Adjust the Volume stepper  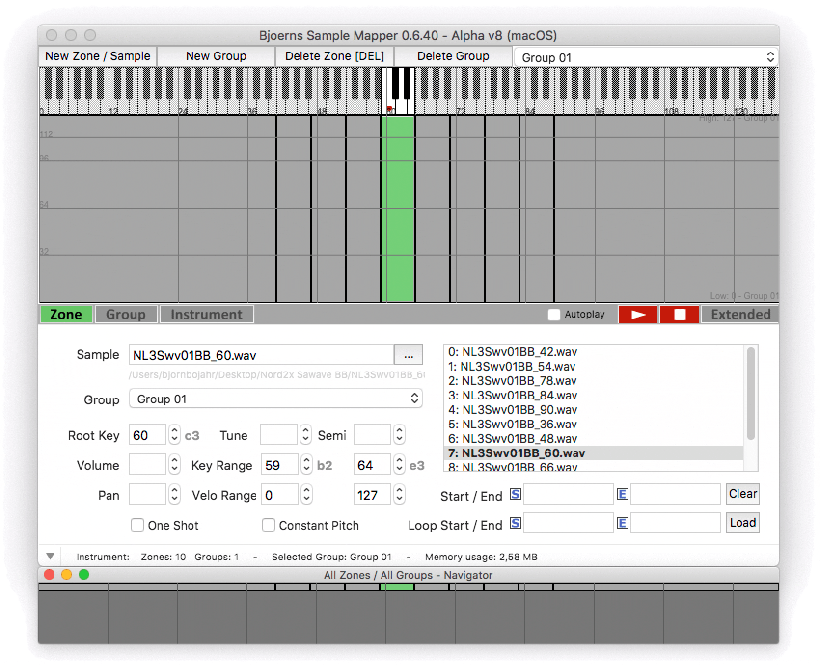[x=174, y=464]
